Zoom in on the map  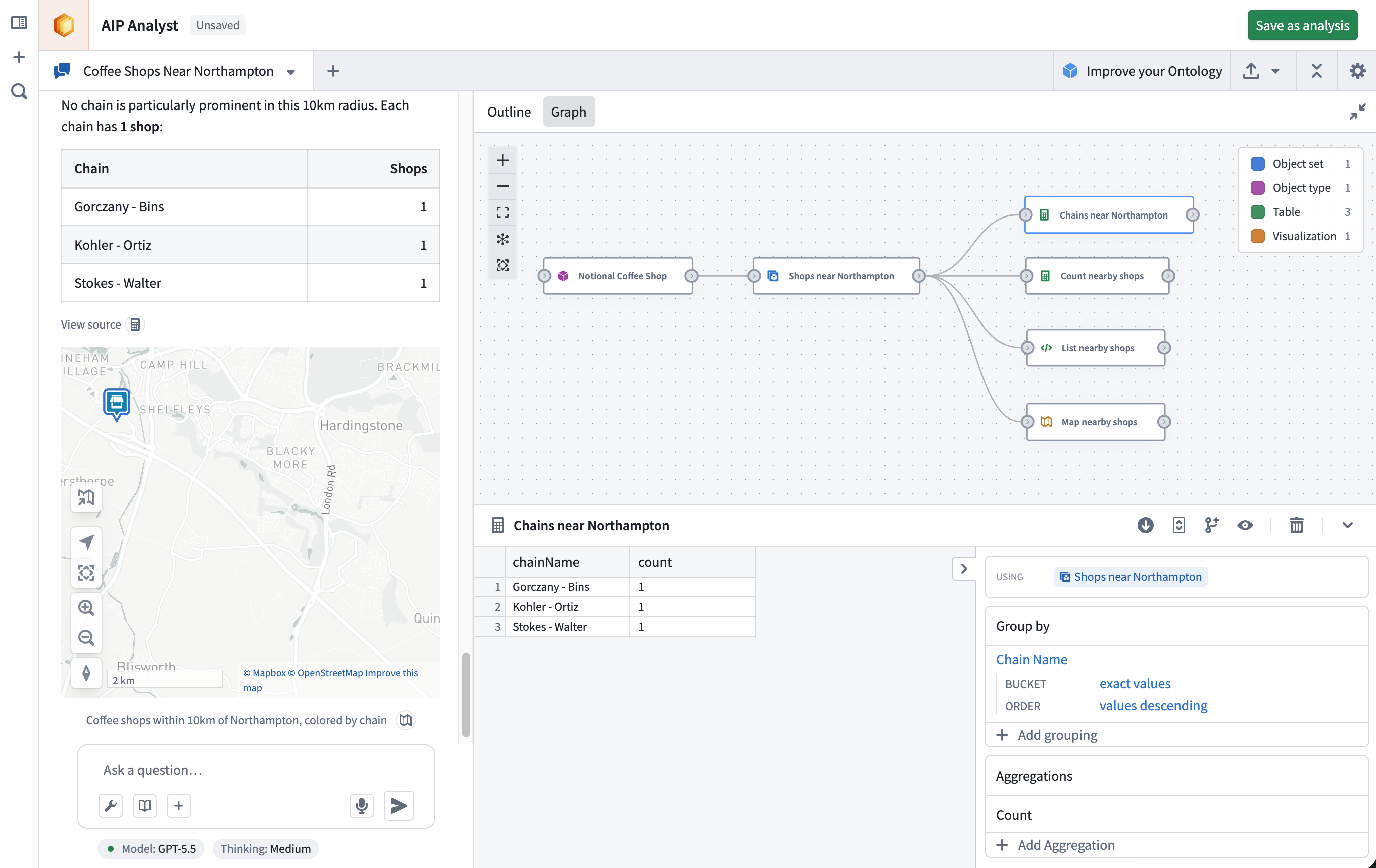(x=86, y=608)
